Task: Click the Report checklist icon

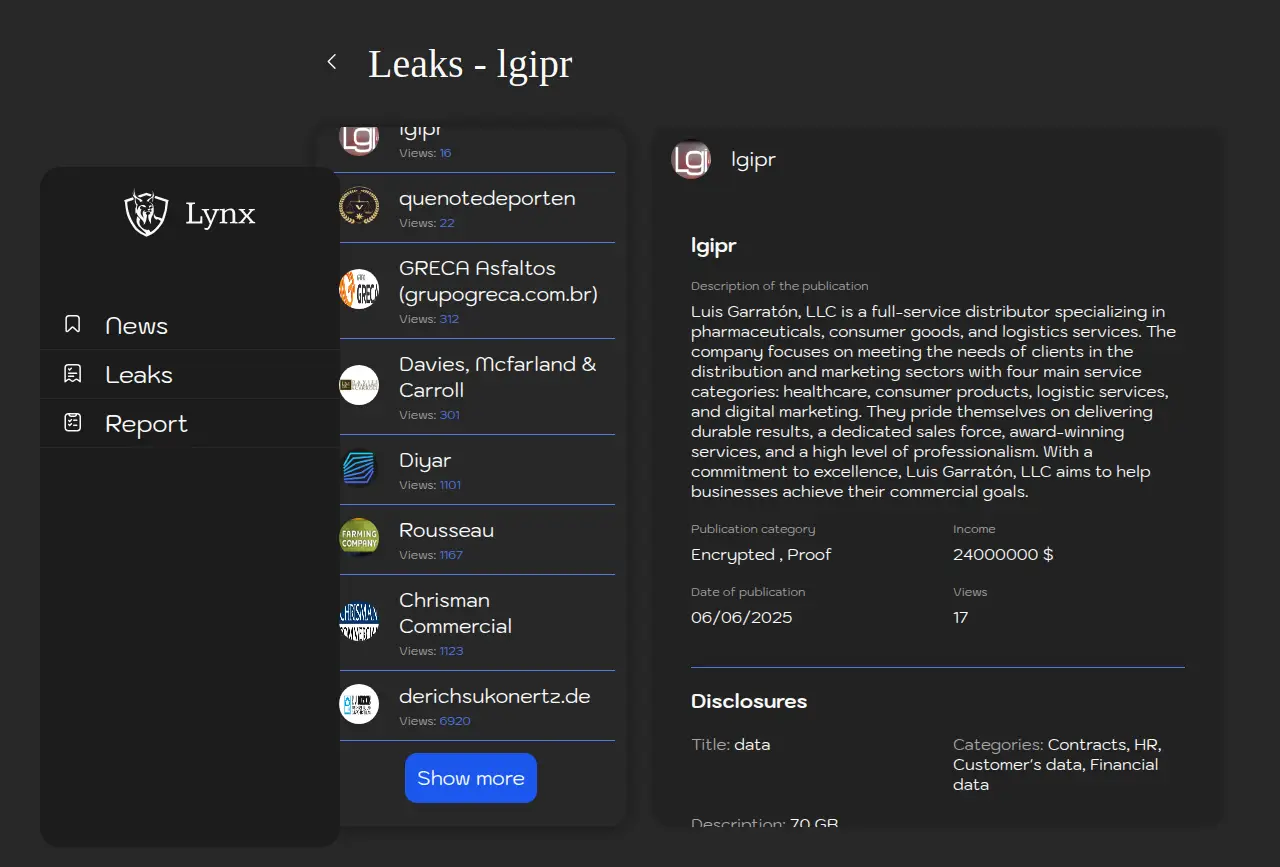Action: [72, 423]
